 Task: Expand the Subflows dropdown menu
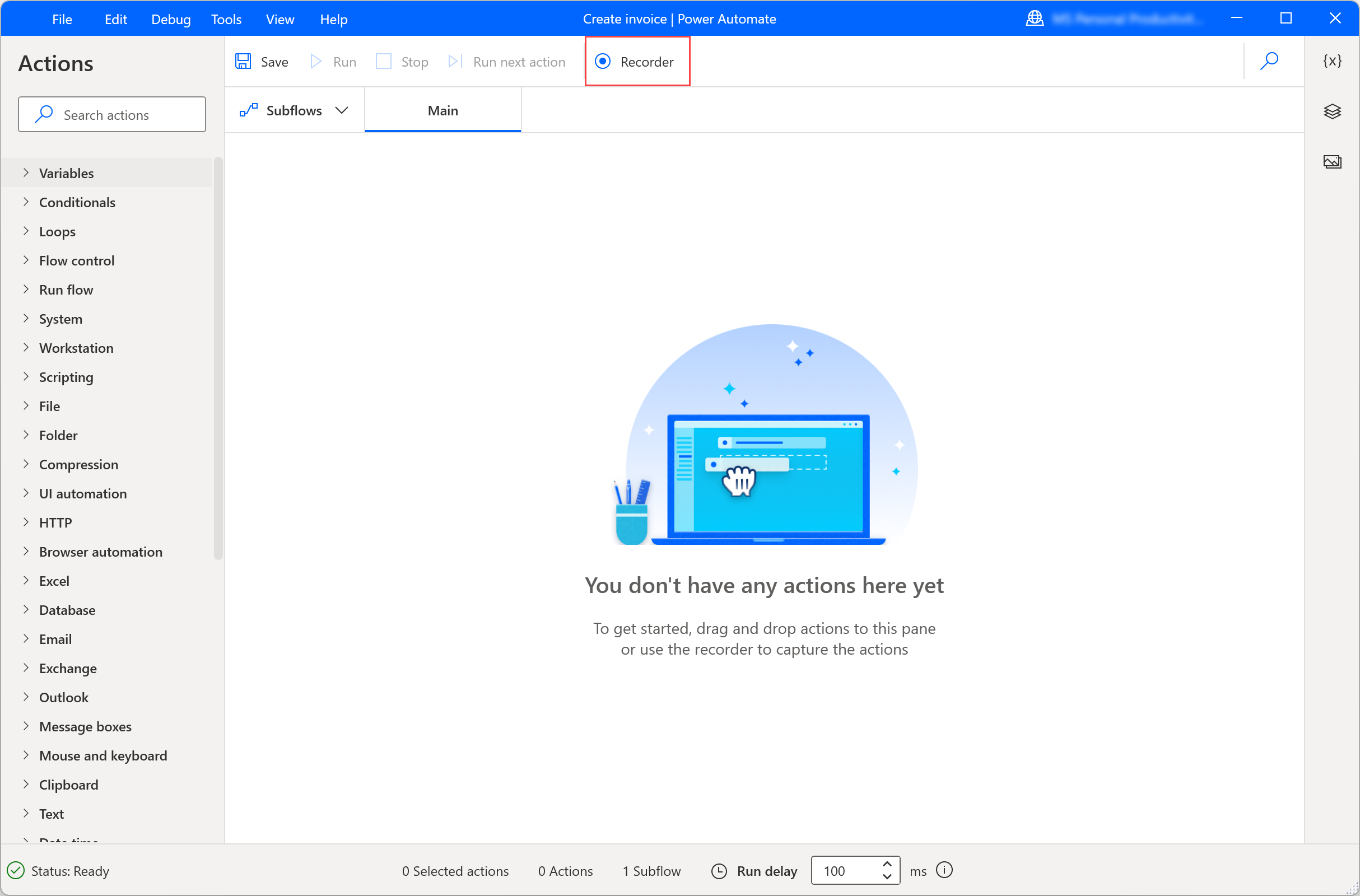click(x=341, y=110)
